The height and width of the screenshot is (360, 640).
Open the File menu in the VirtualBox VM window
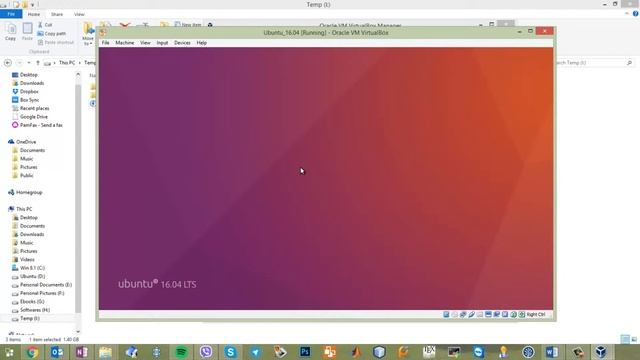pyautogui.click(x=105, y=42)
